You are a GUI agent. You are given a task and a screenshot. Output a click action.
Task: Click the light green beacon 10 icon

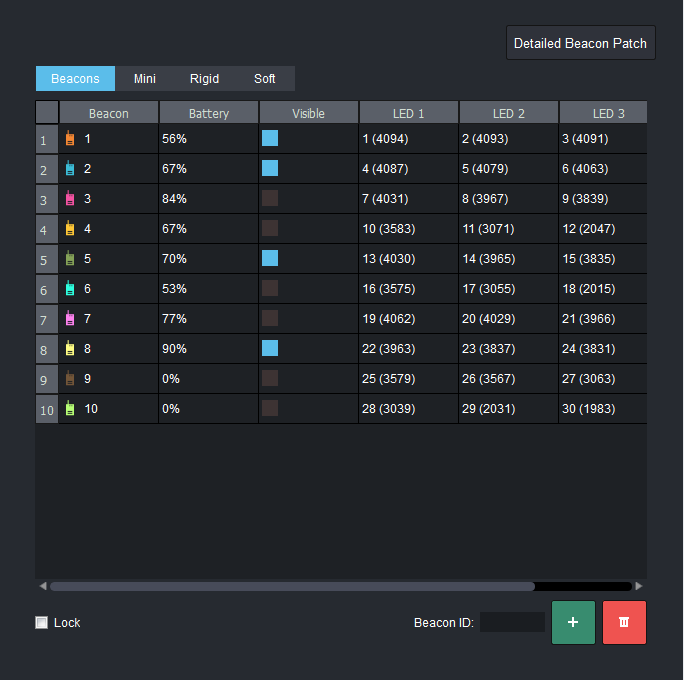point(70,409)
